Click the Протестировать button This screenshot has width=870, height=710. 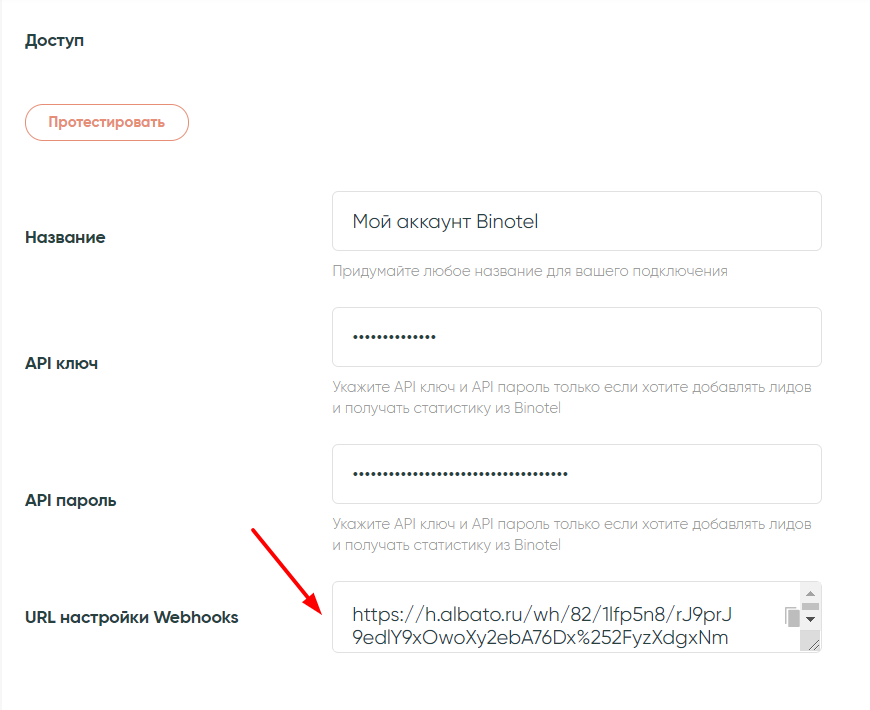pyautogui.click(x=107, y=122)
